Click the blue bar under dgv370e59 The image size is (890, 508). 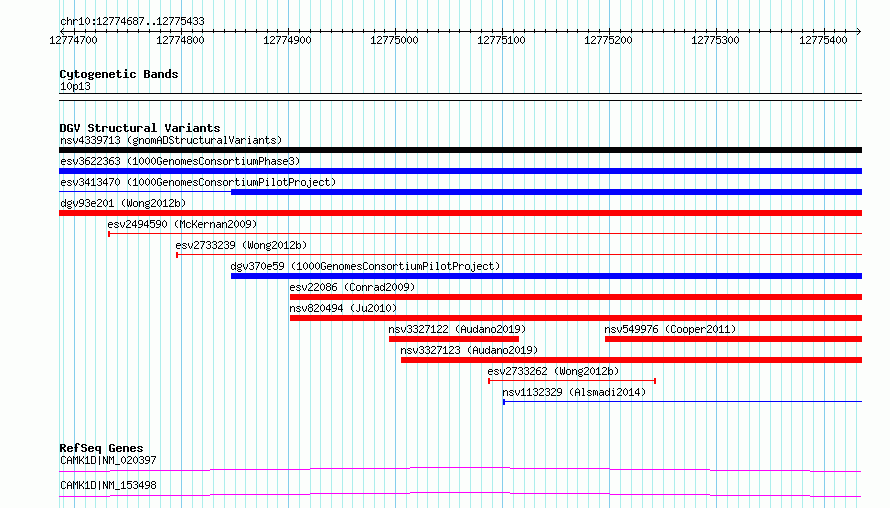click(x=547, y=276)
